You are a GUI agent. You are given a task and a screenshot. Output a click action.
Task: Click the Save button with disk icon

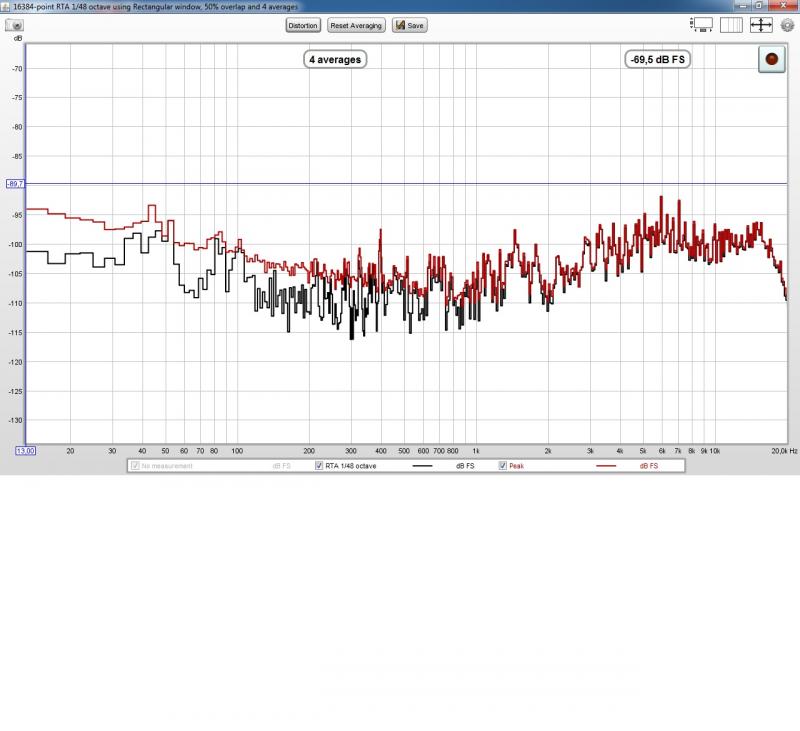[x=410, y=25]
